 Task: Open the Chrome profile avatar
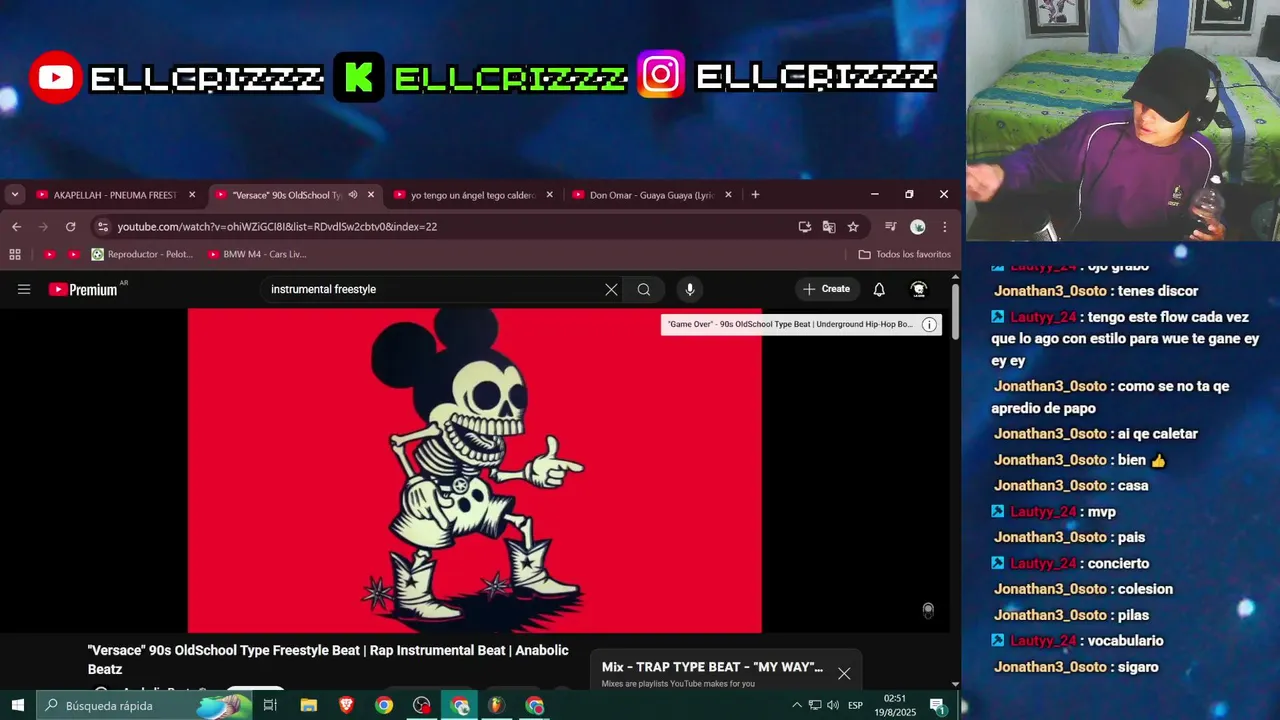tap(918, 227)
